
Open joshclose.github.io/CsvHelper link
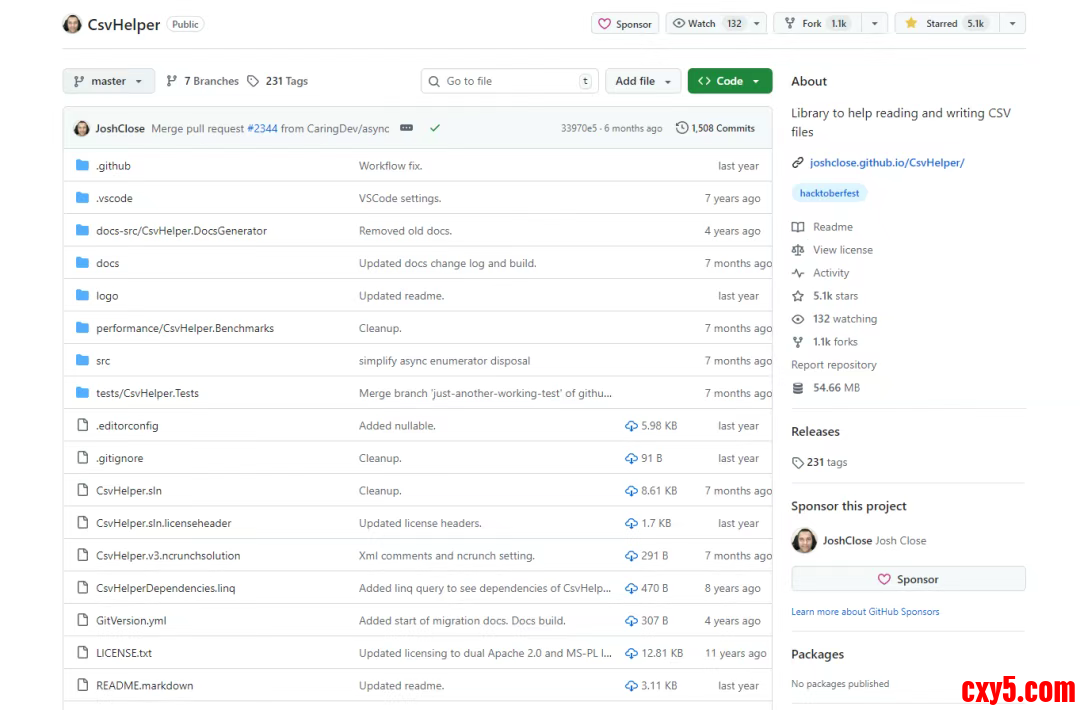(886, 162)
